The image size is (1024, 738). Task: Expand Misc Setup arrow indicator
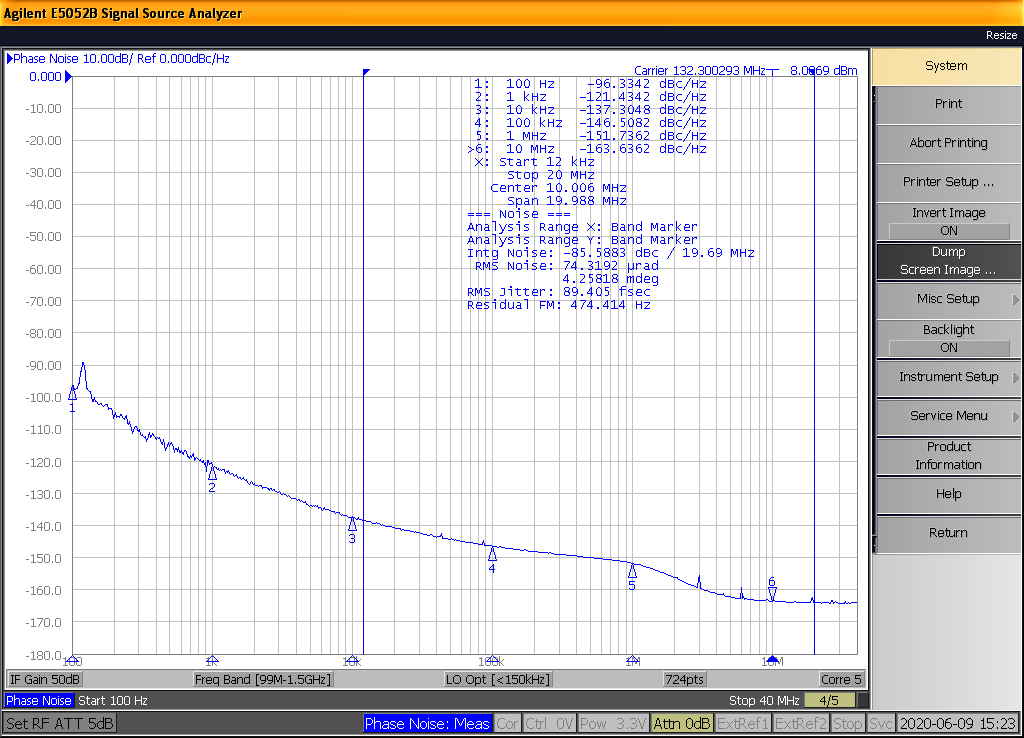click(1016, 300)
